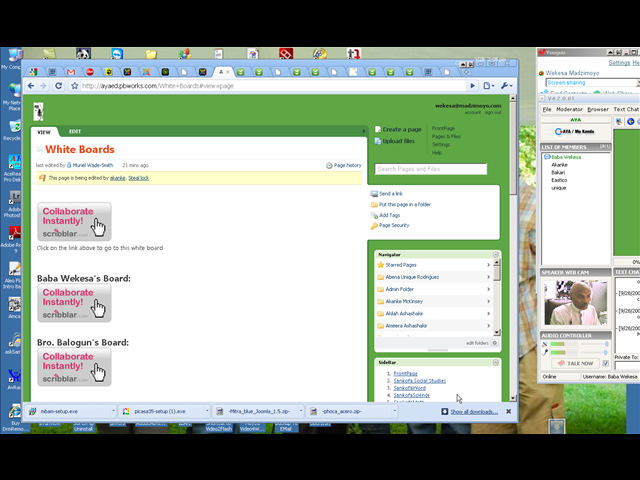Switch to the red stop-sign icon tab
Screen dimensions: 640x480
tap(90, 72)
